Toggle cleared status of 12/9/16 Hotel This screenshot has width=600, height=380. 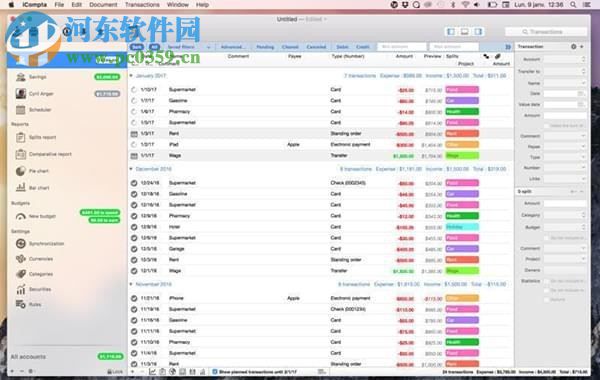tap(134, 227)
